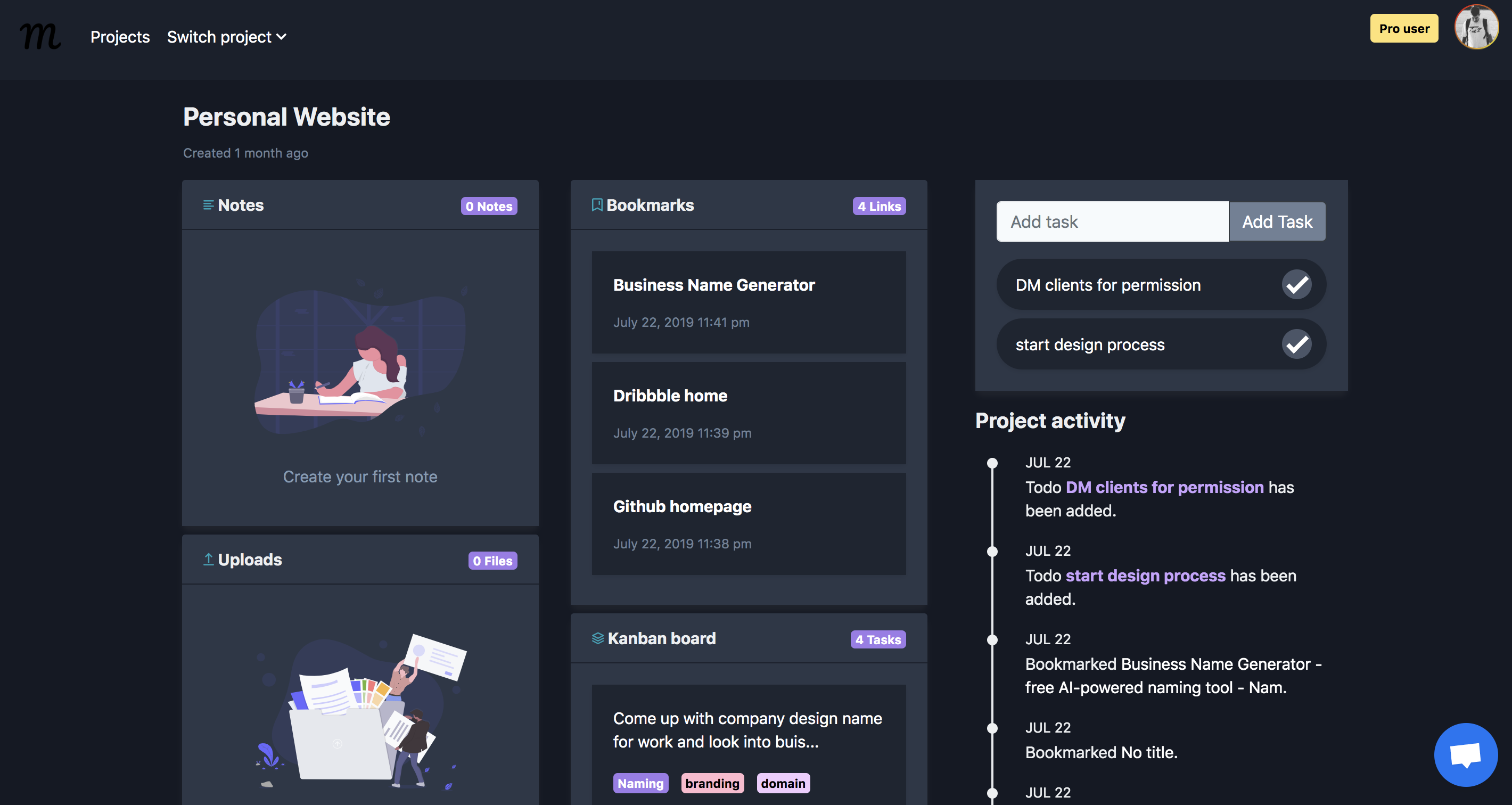Click the July 22, 2019 11:38 pm timestamp

[x=682, y=544]
